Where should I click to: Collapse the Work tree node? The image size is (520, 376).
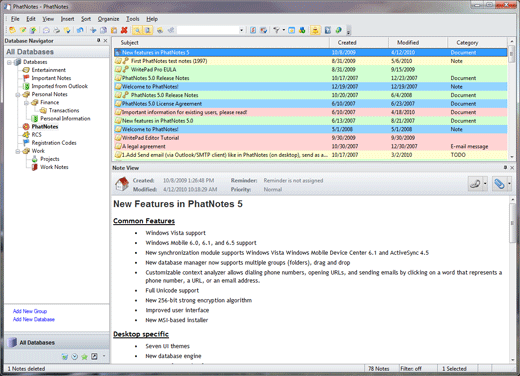[x=18, y=151]
